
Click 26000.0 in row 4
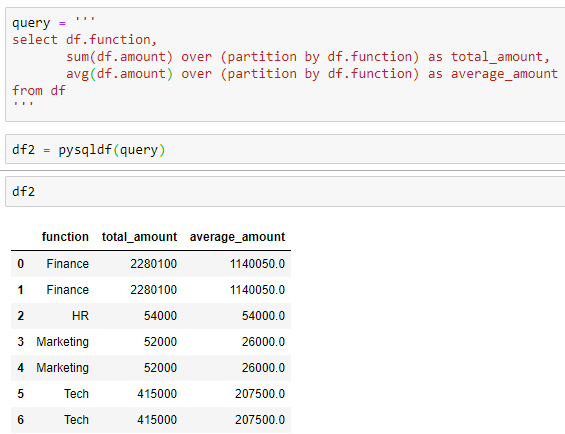click(x=263, y=368)
